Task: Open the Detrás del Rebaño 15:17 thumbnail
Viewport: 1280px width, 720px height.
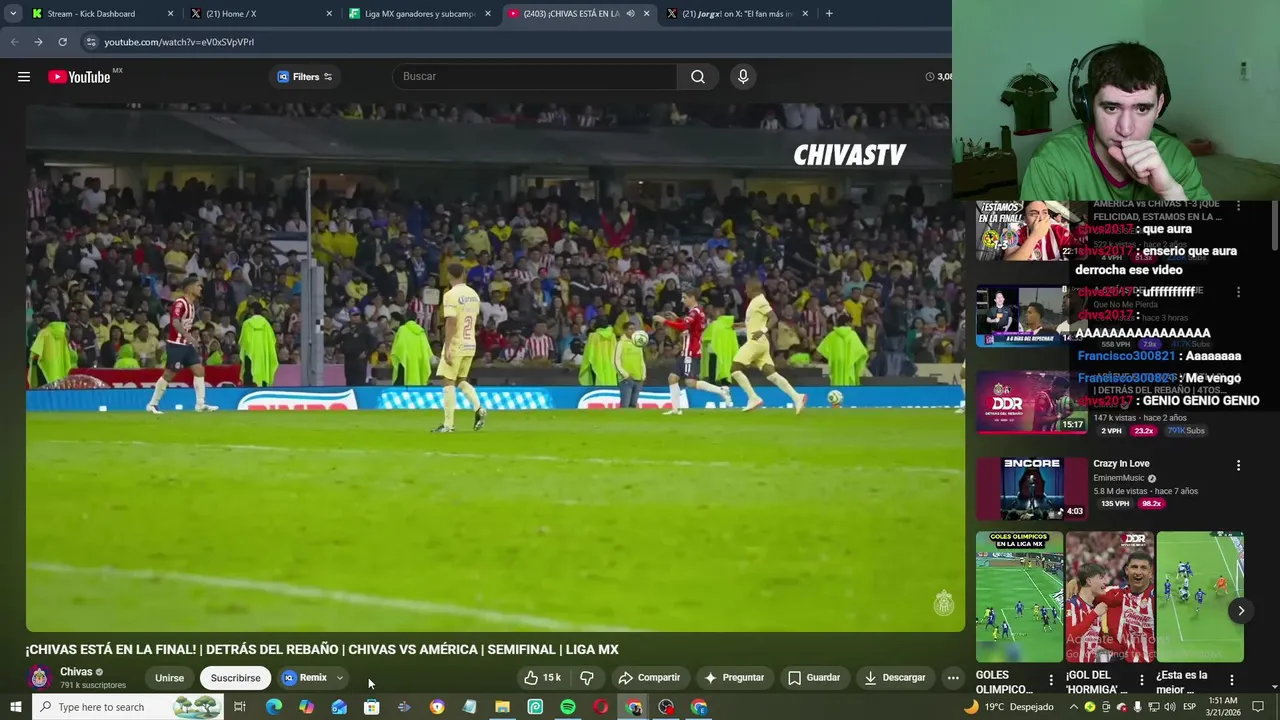Action: click(1031, 402)
